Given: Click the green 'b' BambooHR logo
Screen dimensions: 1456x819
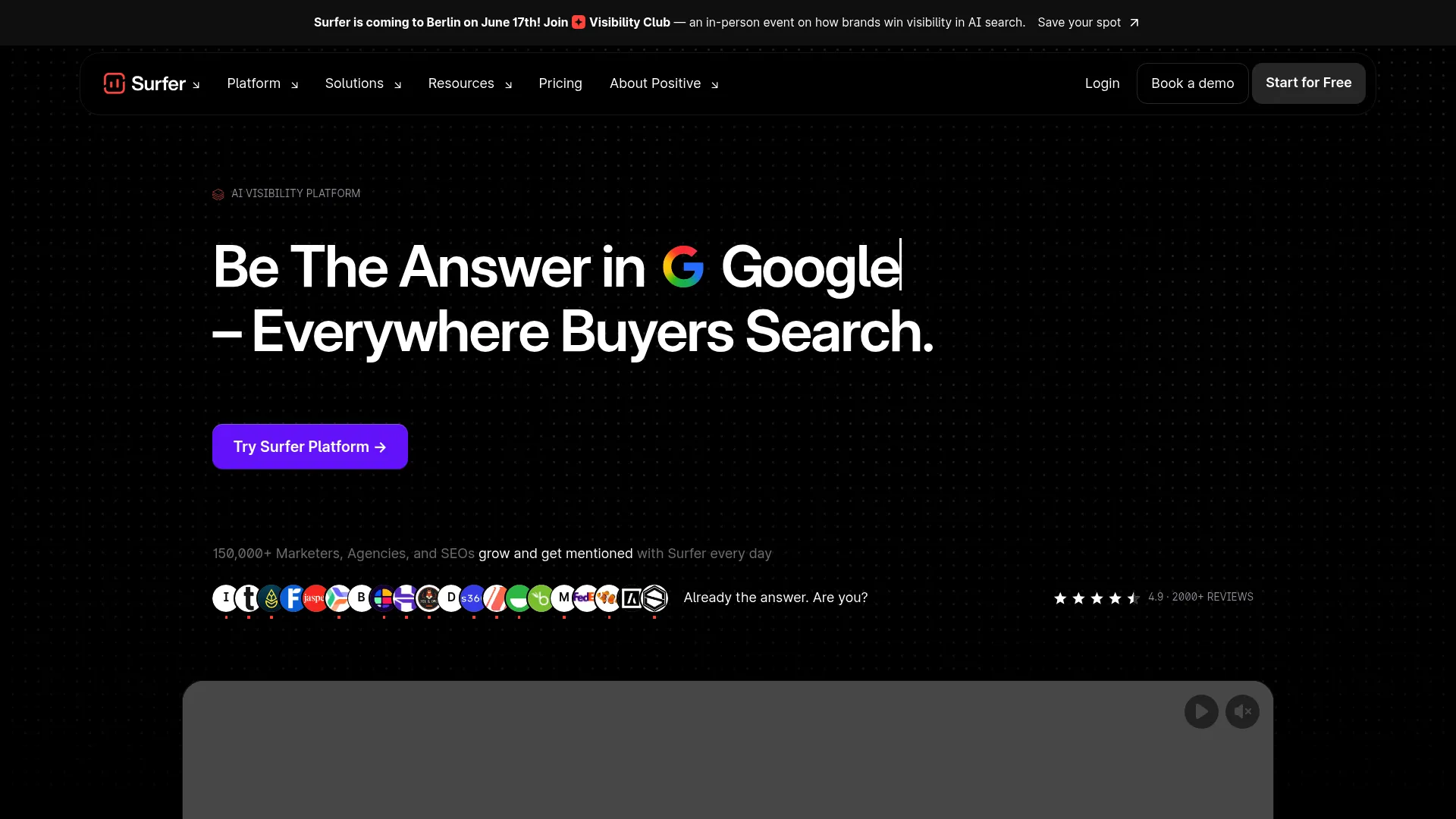Looking at the screenshot, I should point(541,598).
